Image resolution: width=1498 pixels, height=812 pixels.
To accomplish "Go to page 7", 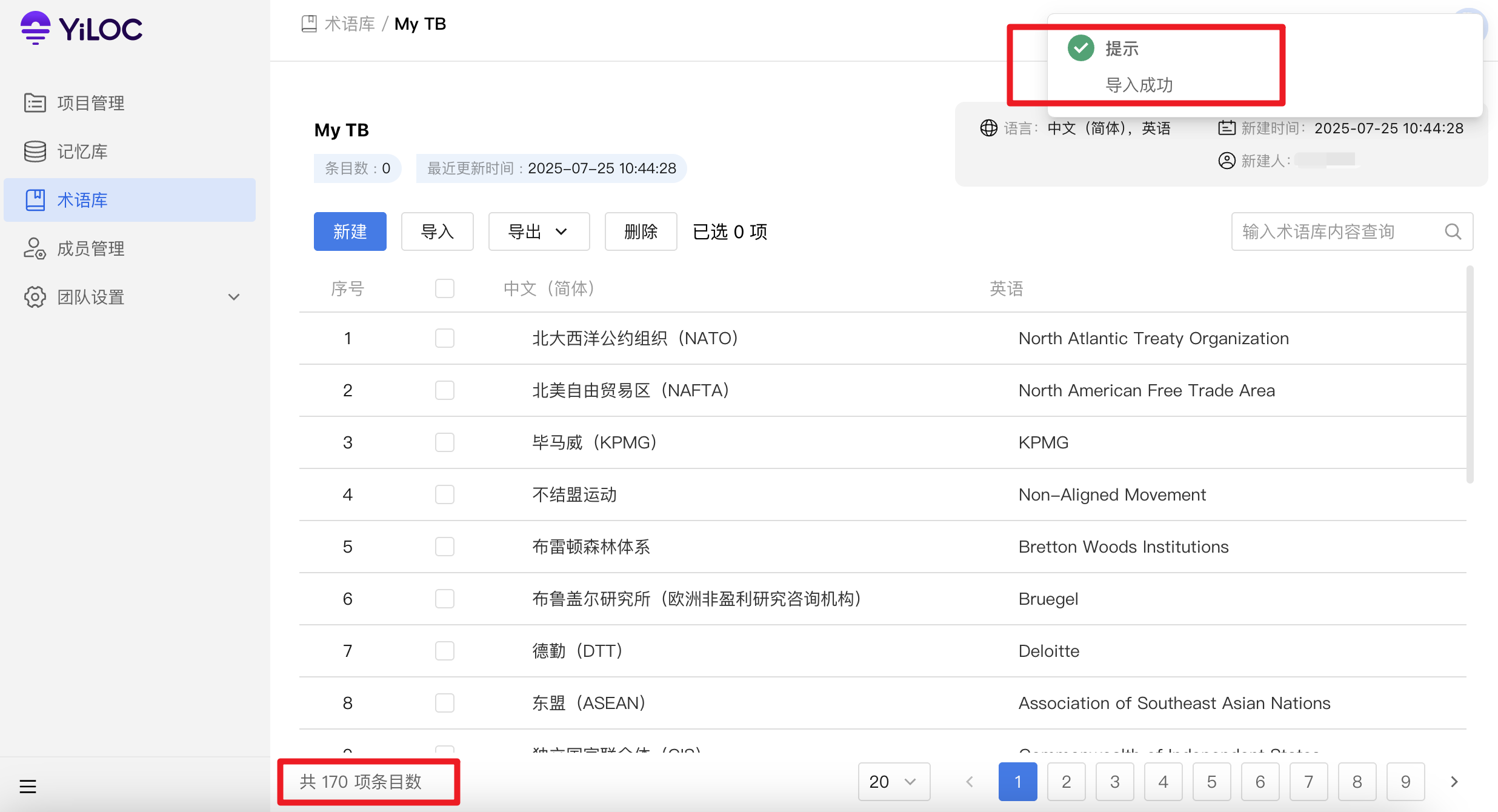I will click(1309, 782).
